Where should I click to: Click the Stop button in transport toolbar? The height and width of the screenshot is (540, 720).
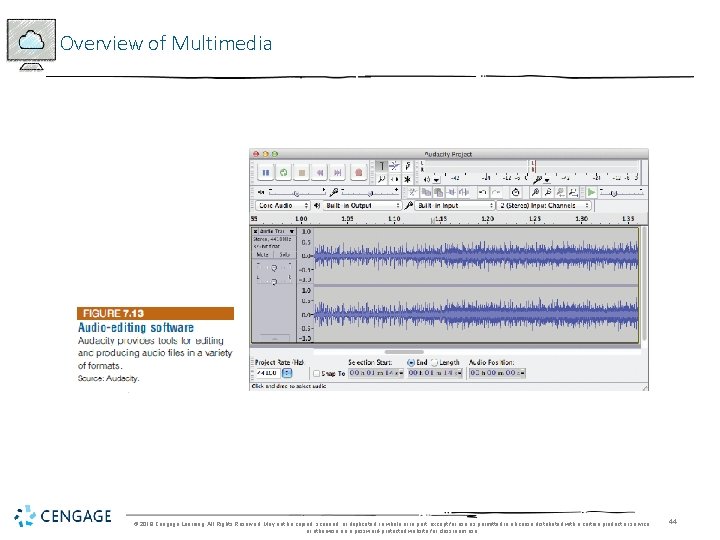coord(302,173)
